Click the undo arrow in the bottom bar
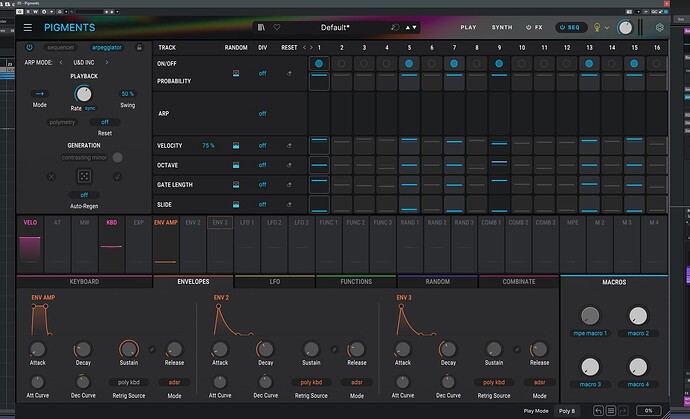 (x=598, y=411)
